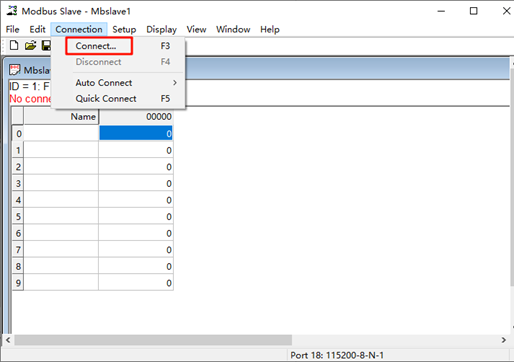Click row header 1

[18, 150]
